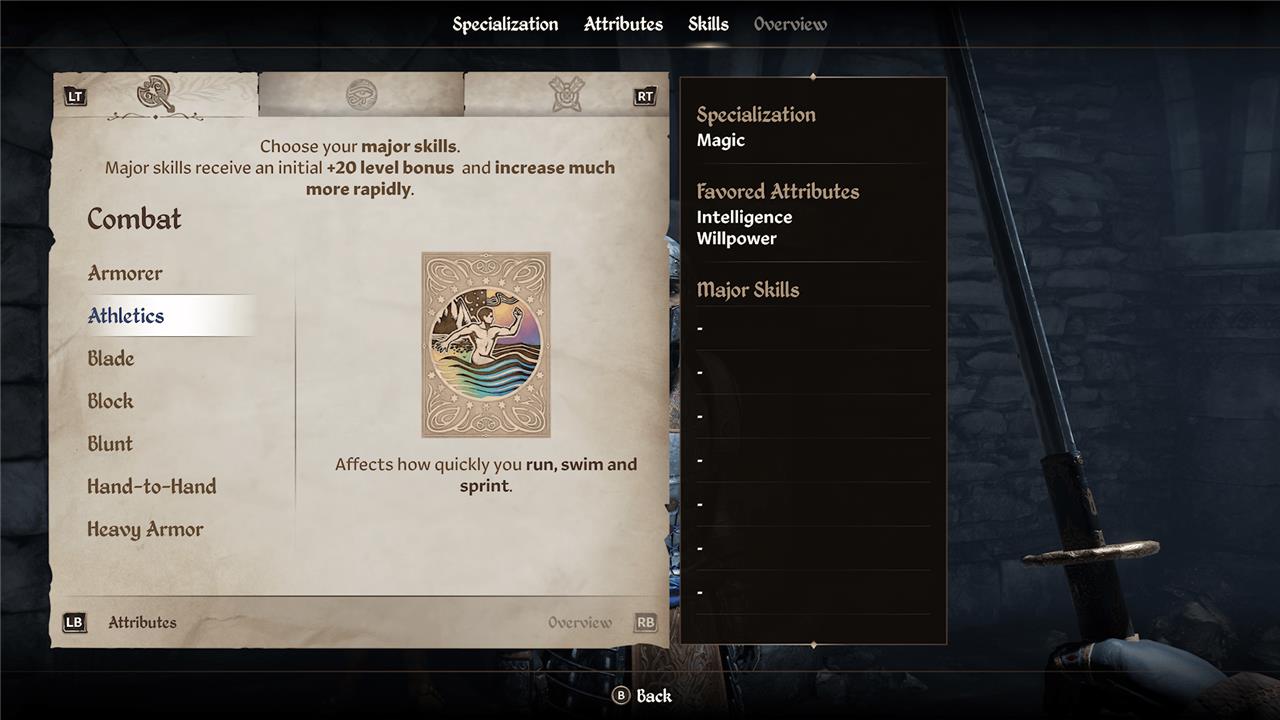Switch to the Specialization tab

(505, 24)
